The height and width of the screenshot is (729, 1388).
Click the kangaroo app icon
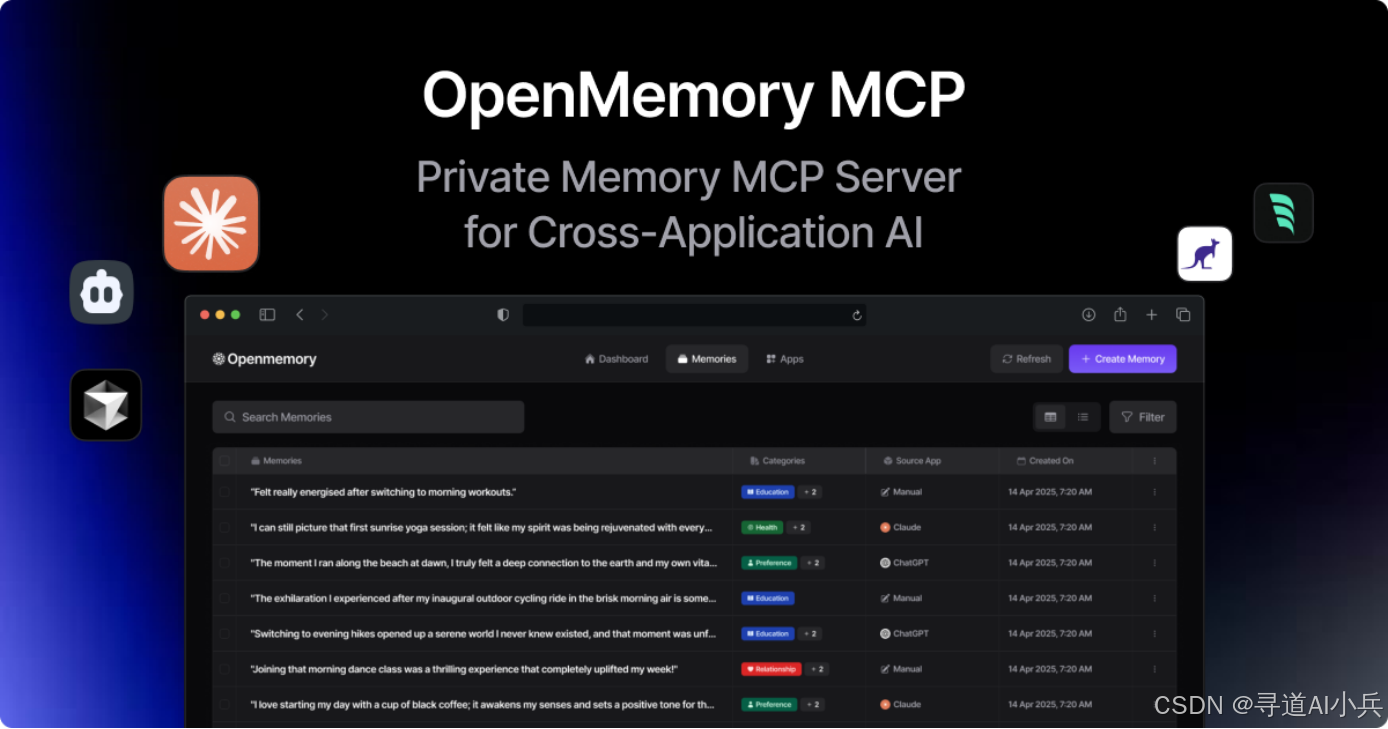click(1204, 253)
